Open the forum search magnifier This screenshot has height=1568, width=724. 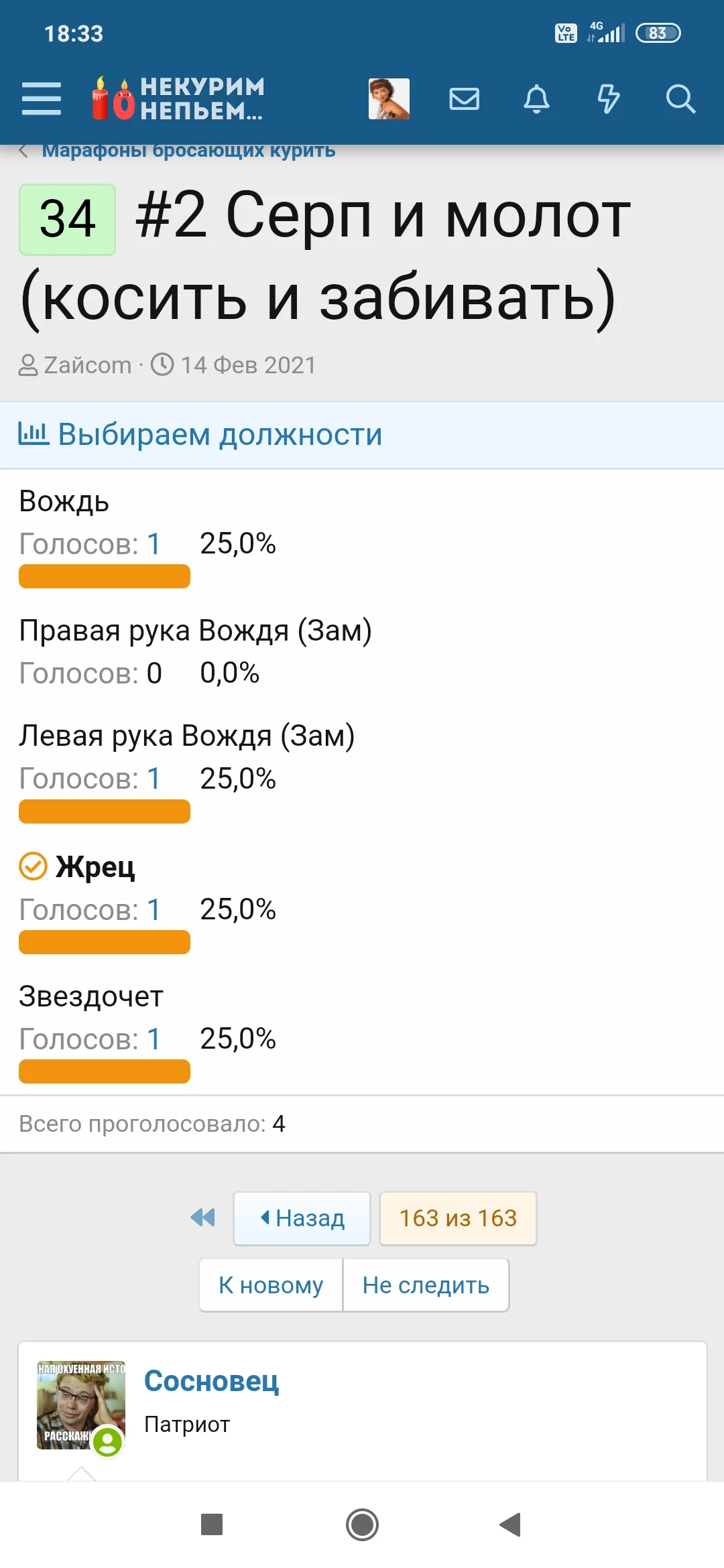[x=680, y=99]
